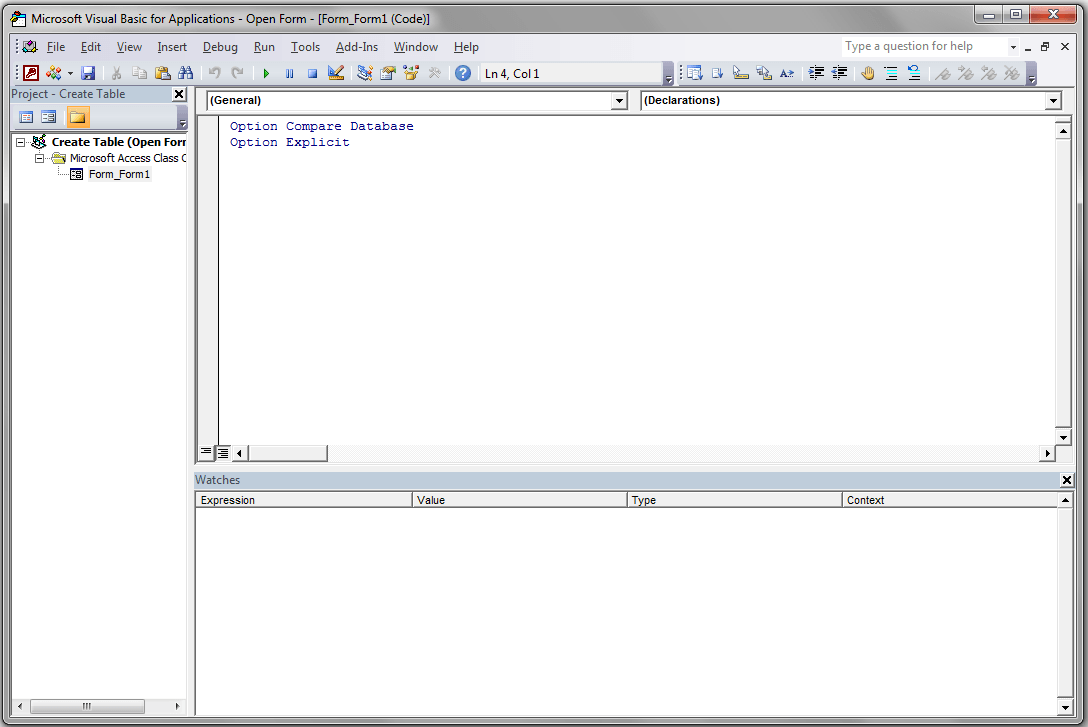Collapse Microsoft Access Class Objects folder
Screen dimensions: 1088x727
(x=40, y=158)
